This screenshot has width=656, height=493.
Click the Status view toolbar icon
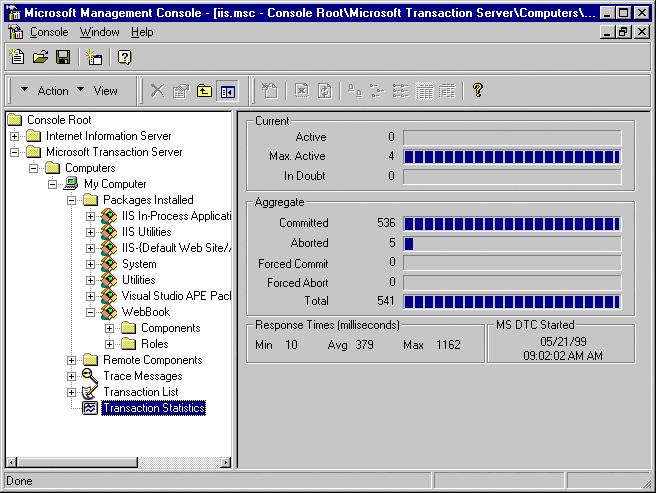447,90
